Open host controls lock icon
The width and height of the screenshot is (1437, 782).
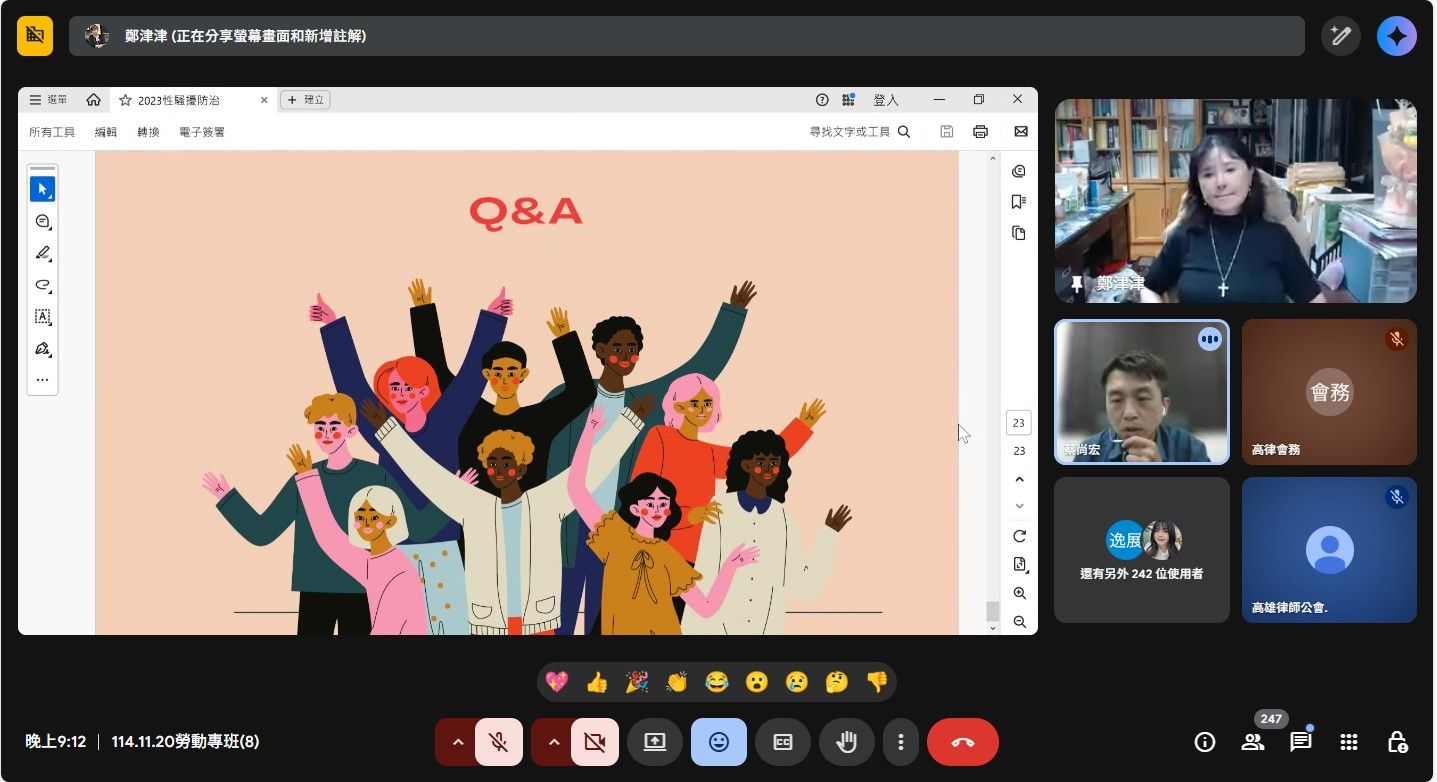[x=1397, y=742]
